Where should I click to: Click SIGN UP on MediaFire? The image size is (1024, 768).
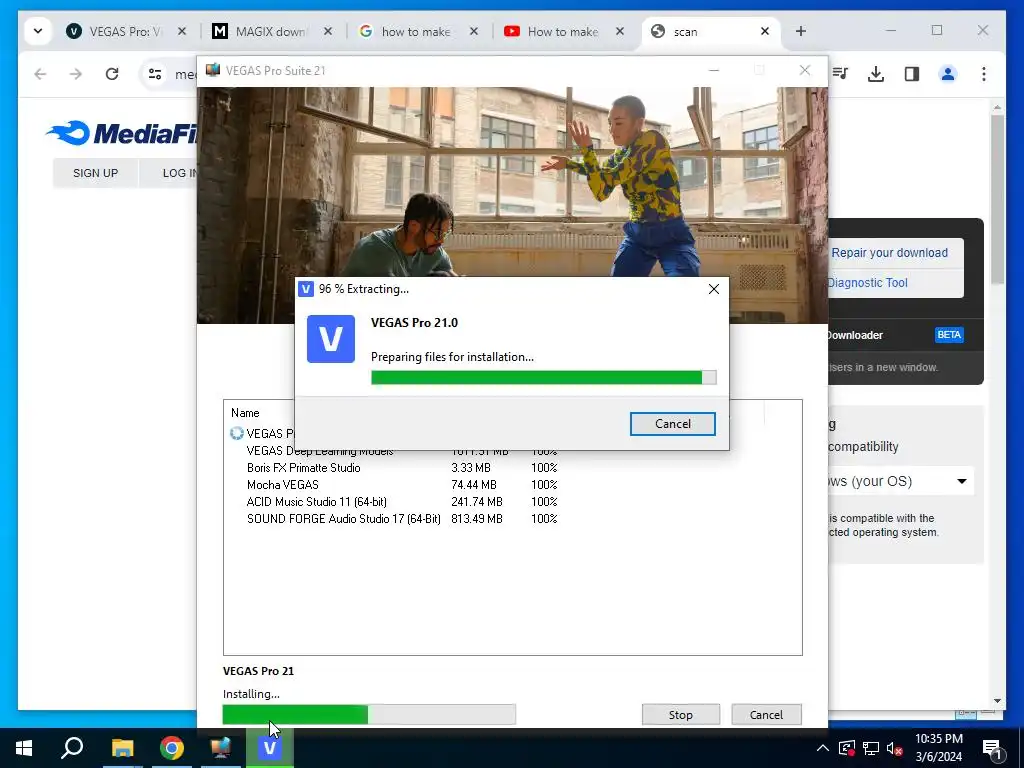(95, 173)
